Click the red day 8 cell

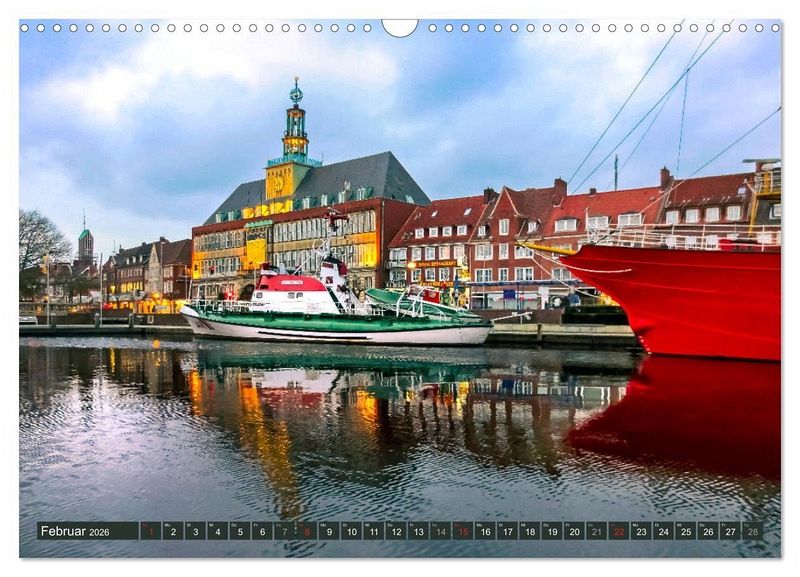tap(307, 531)
